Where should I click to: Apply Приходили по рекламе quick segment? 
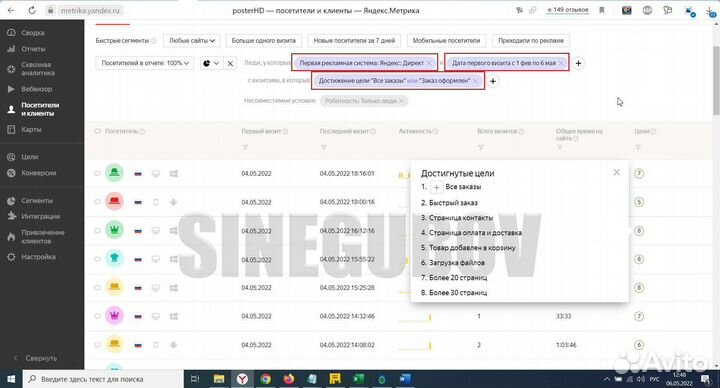point(531,40)
